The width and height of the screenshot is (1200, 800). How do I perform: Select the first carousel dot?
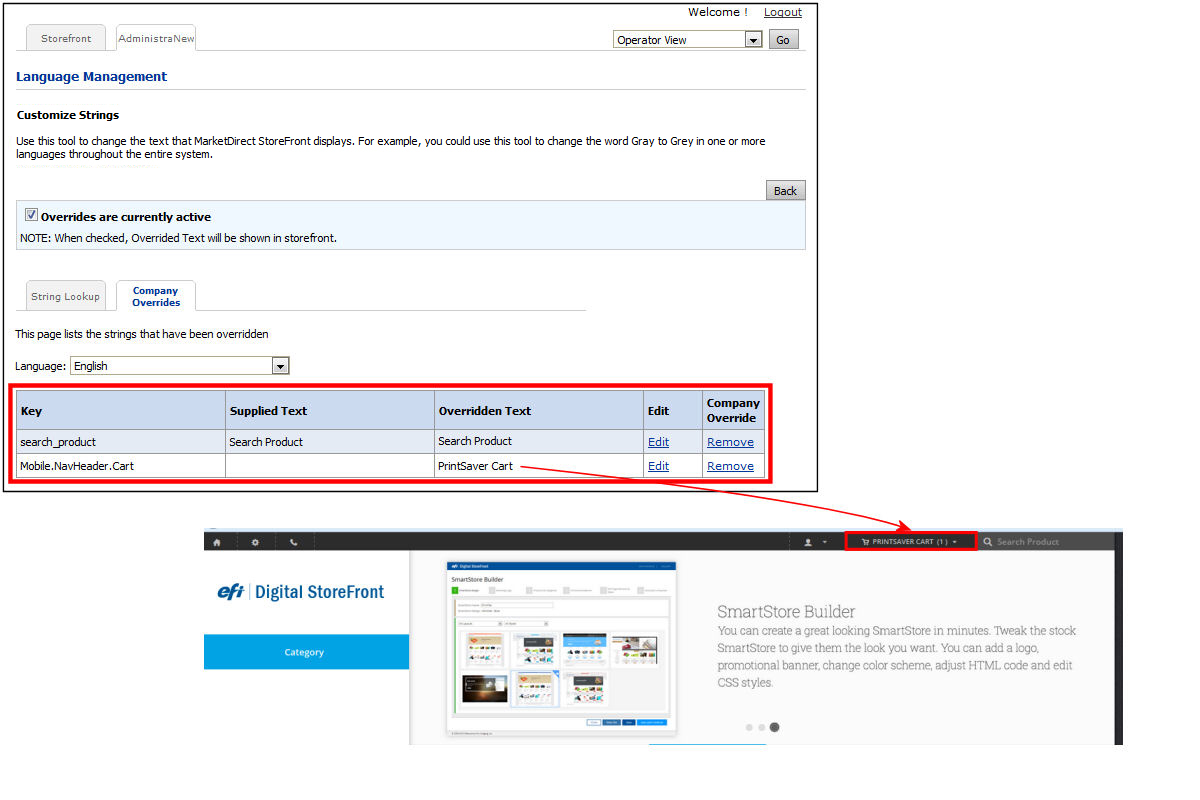click(749, 727)
